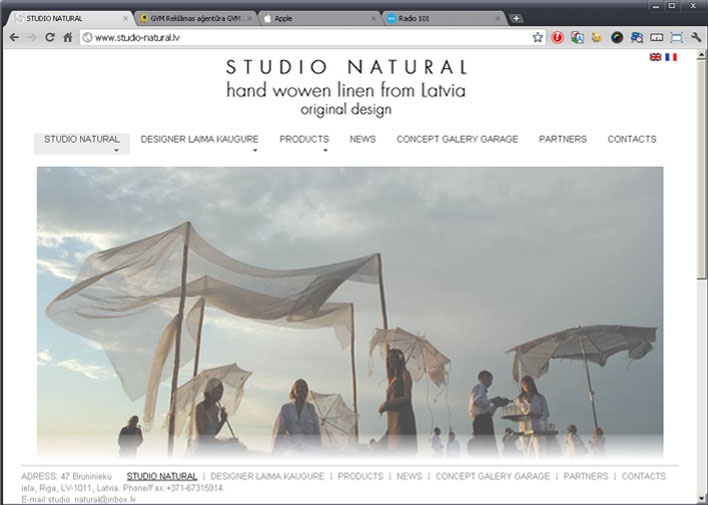Expand the DESIGNER LAIMA KAUGURE menu arrow
The image size is (708, 505).
tap(255, 150)
